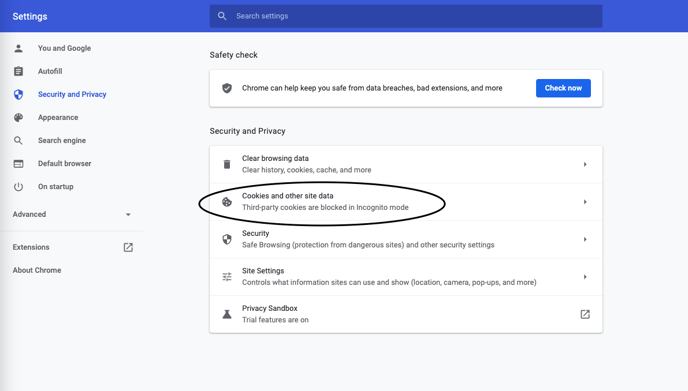Open Cookies and other site data
Viewport: 688px width, 391px height.
point(406,202)
